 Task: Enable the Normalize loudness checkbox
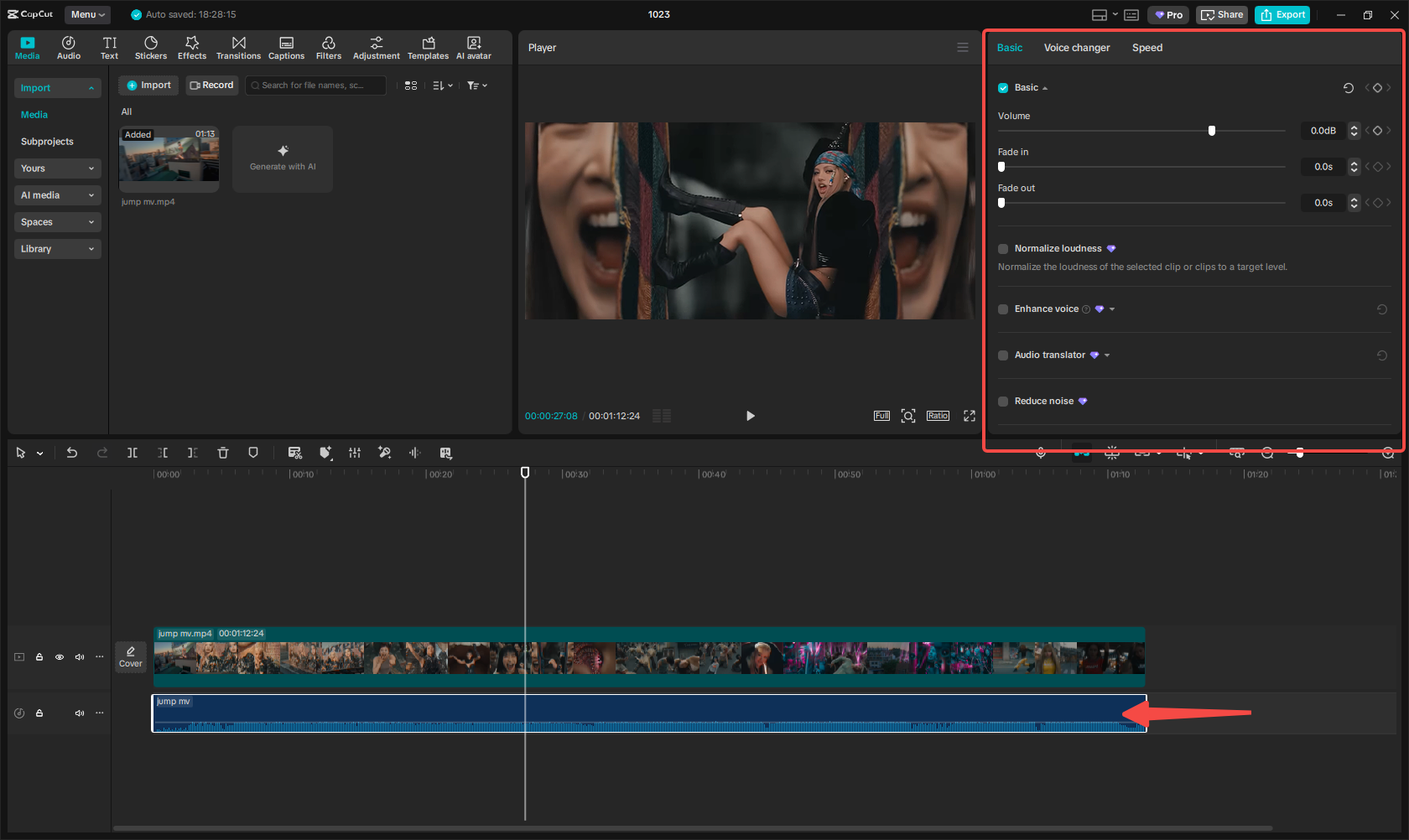coord(1003,248)
